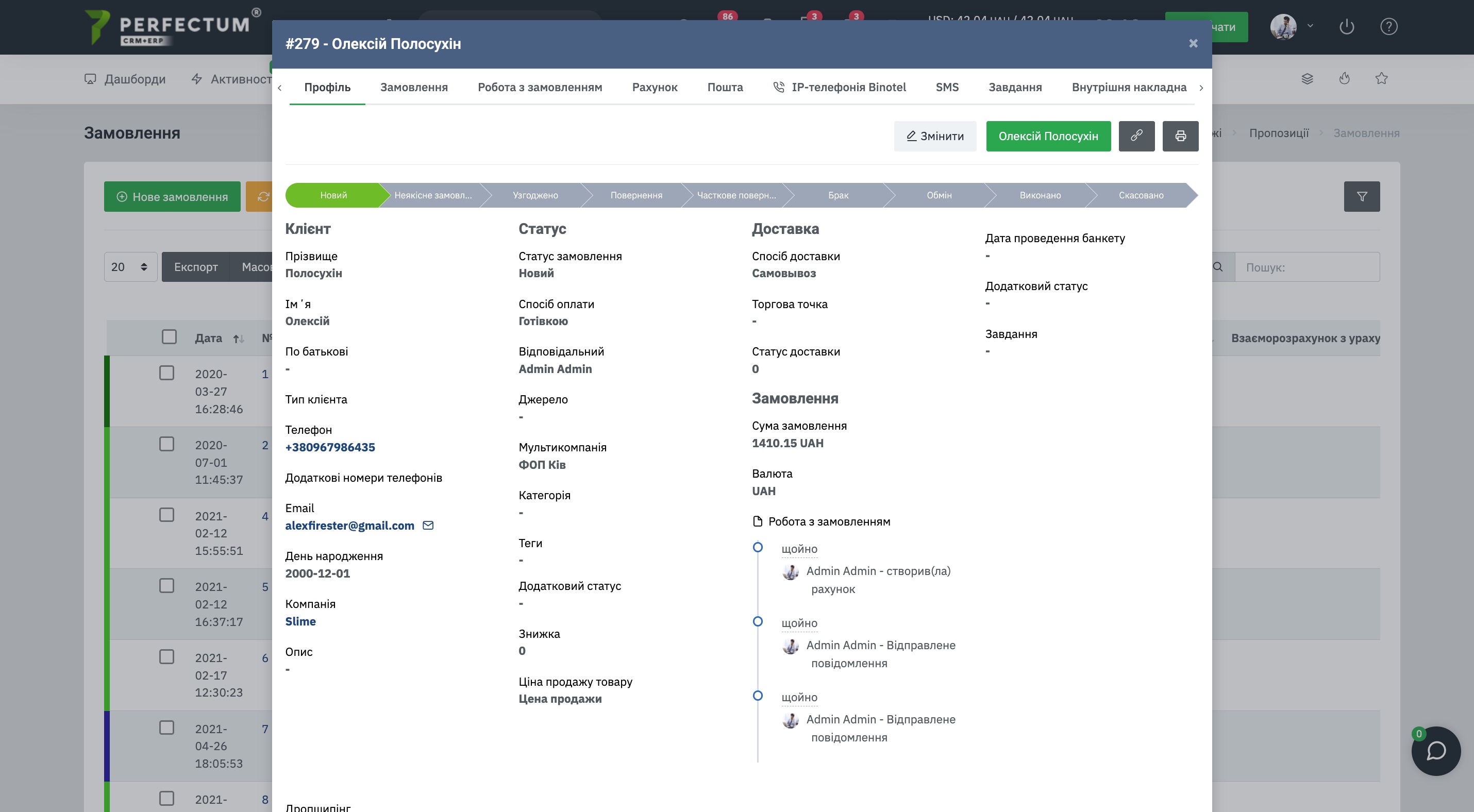Click the help question mark icon
1474x812 pixels.
[x=1389, y=27]
